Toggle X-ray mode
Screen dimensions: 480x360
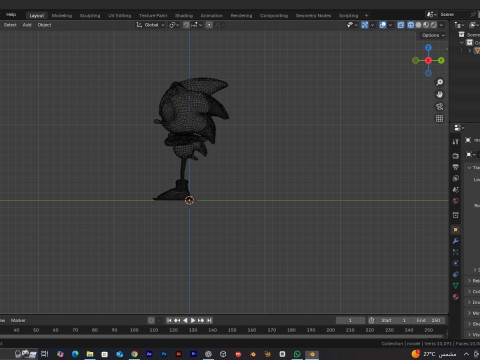pyautogui.click(x=401, y=25)
